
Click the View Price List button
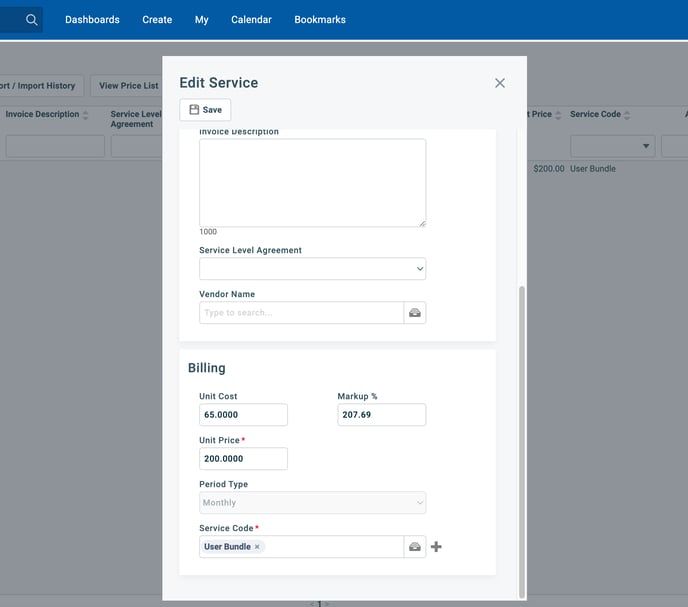pyautogui.click(x=126, y=86)
